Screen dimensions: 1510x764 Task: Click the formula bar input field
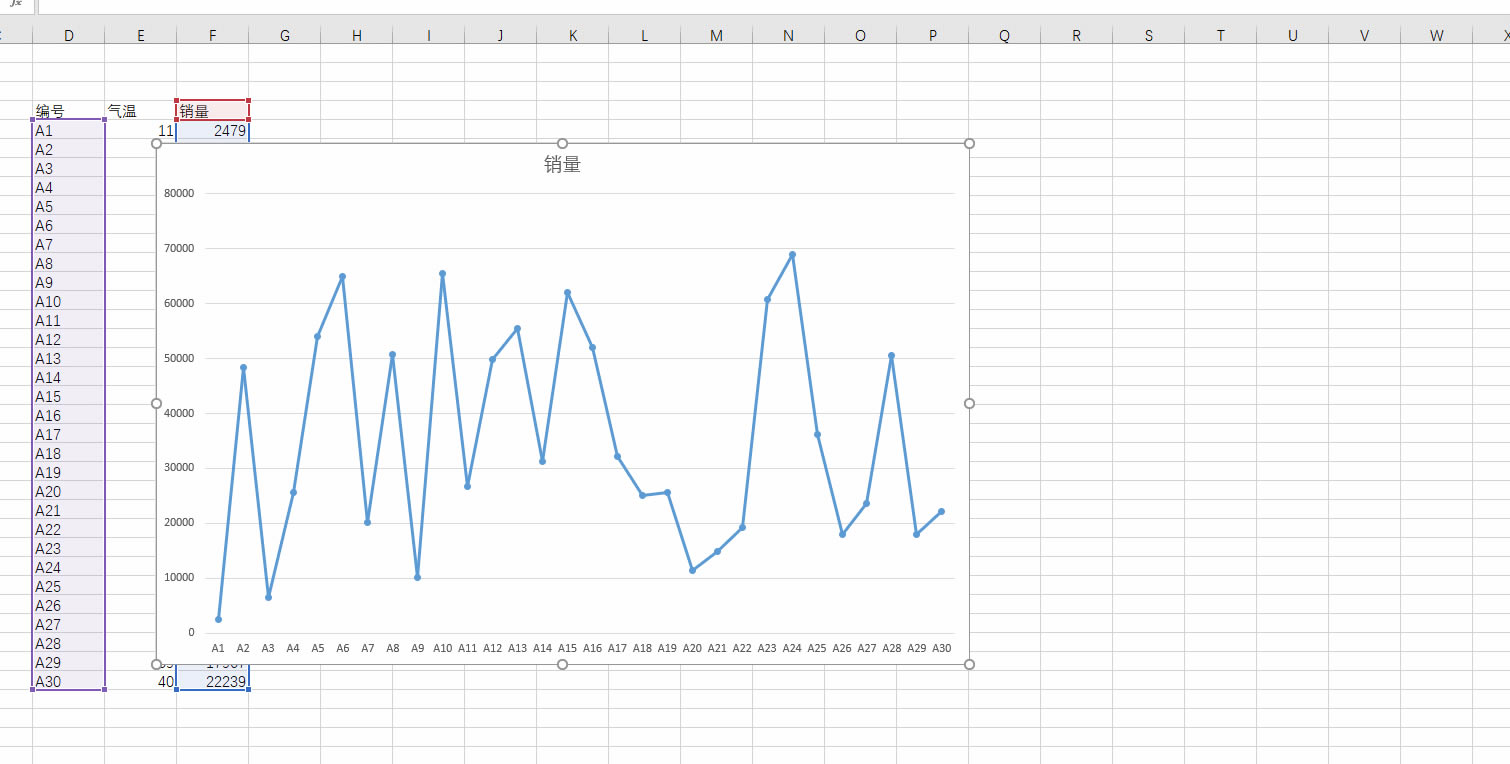pyautogui.click(x=772, y=6)
